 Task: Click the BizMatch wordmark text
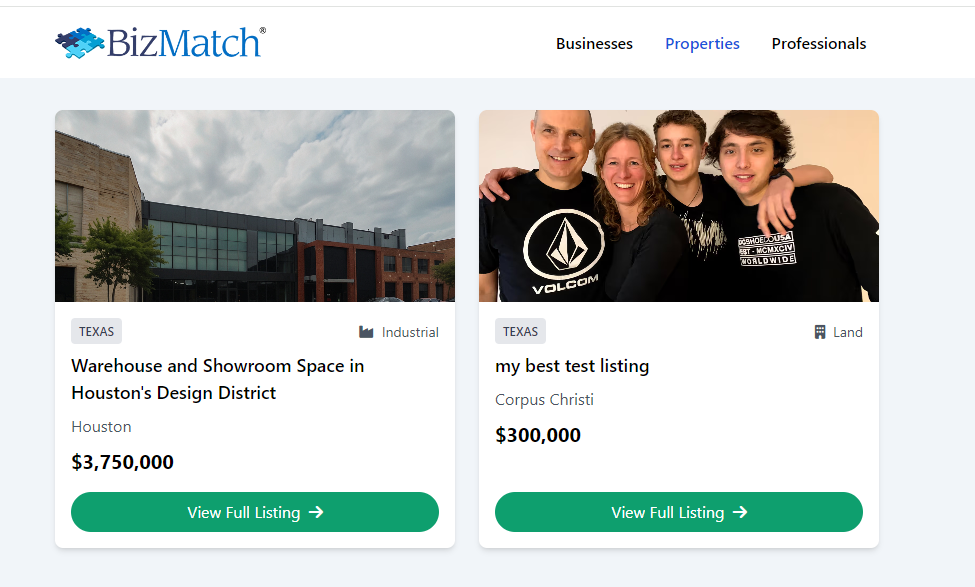184,43
